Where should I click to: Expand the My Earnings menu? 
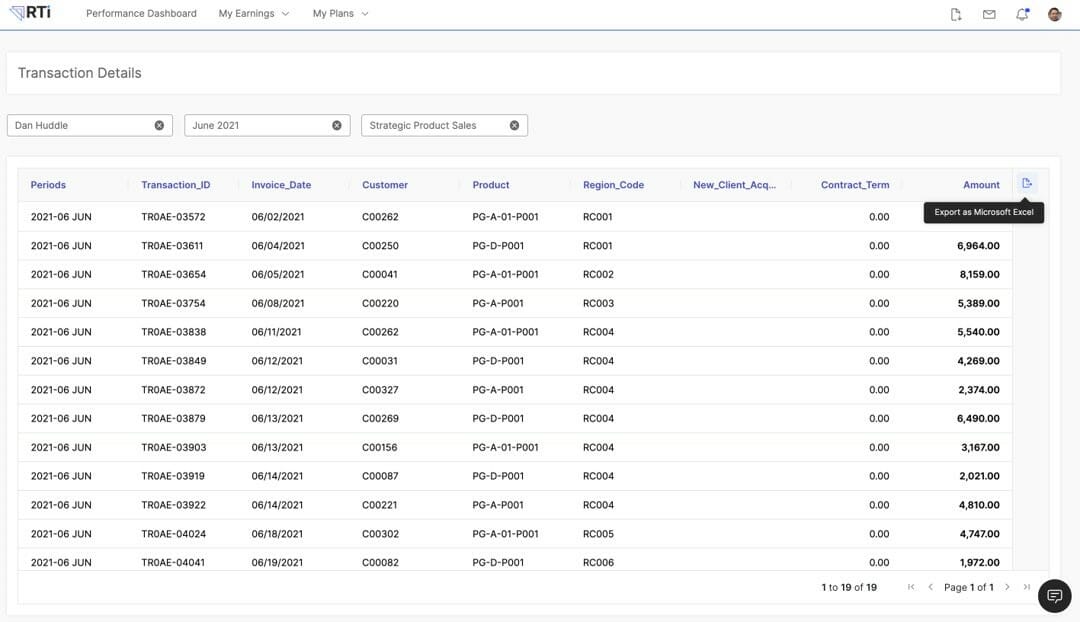coord(253,14)
